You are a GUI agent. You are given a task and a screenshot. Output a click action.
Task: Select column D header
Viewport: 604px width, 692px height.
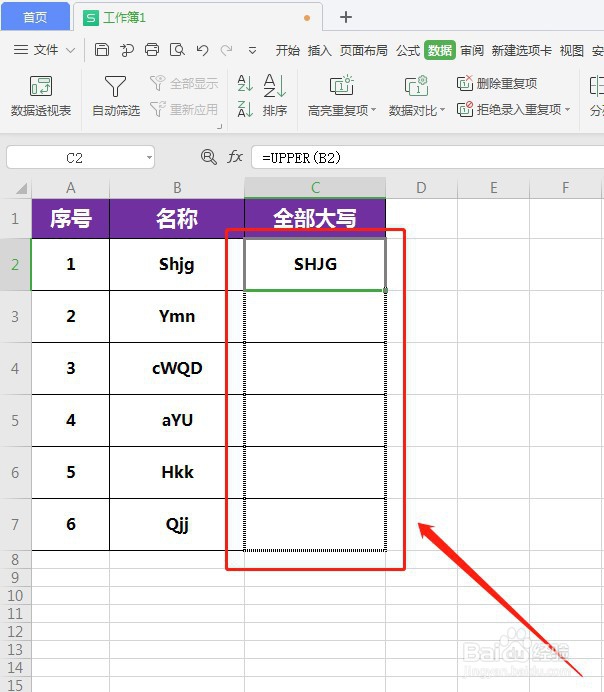[421, 188]
